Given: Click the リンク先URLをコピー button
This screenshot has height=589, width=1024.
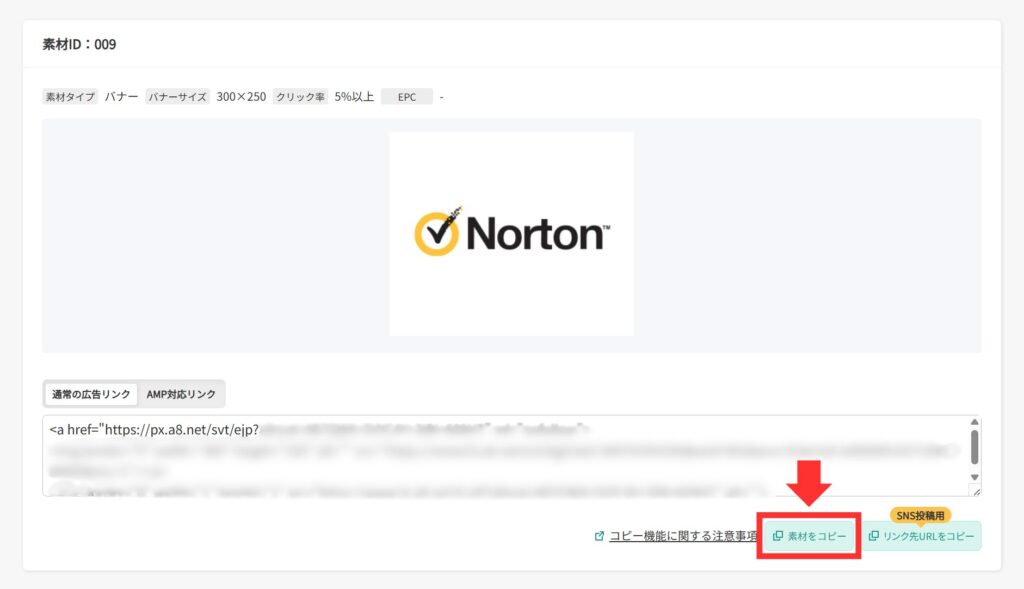Looking at the screenshot, I should (921, 535).
